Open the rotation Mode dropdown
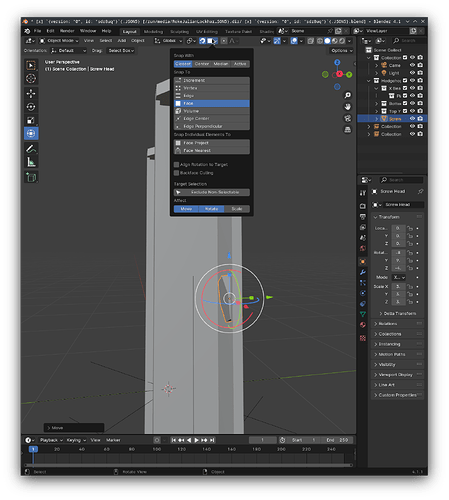The height and width of the screenshot is (500, 449). [x=398, y=278]
